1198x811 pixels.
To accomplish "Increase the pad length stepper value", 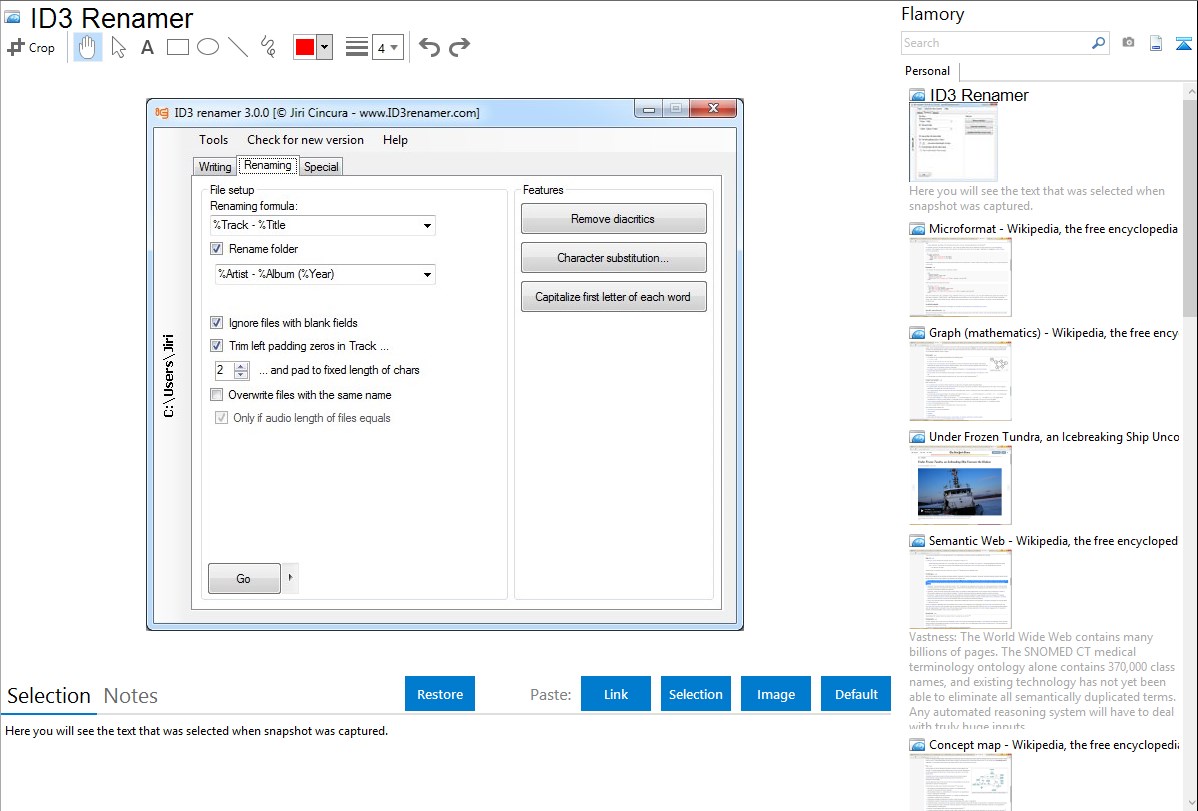I will (x=241, y=366).
